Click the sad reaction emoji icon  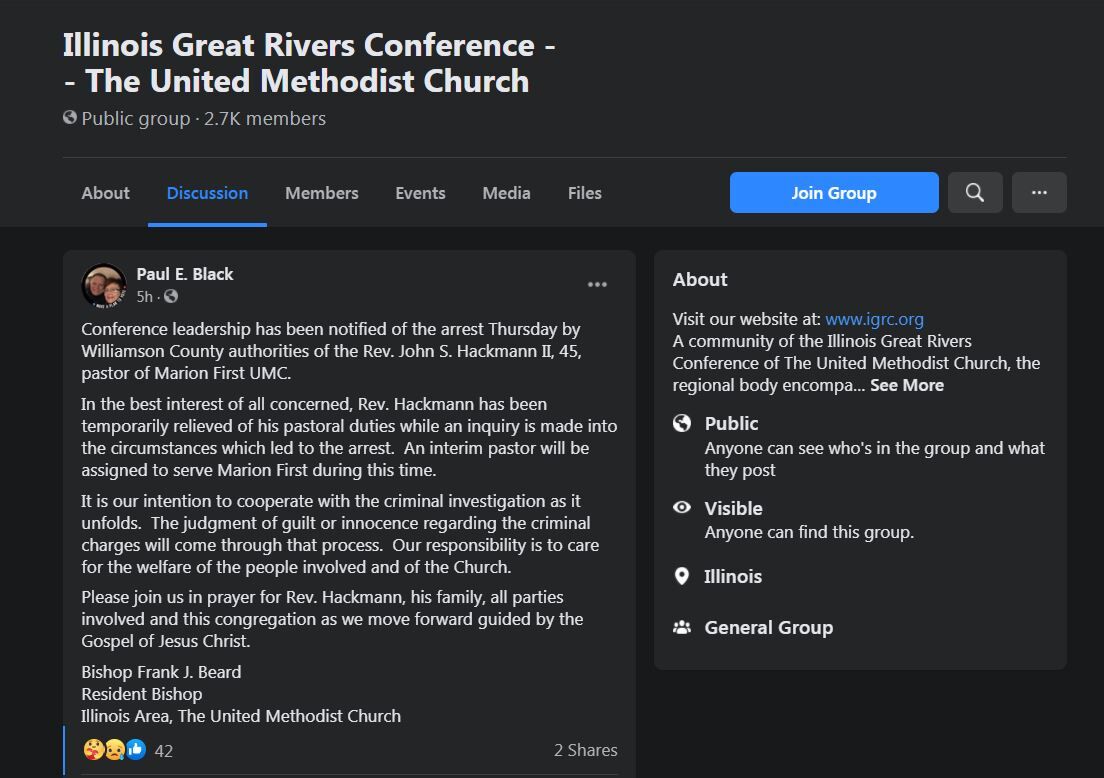coord(115,749)
